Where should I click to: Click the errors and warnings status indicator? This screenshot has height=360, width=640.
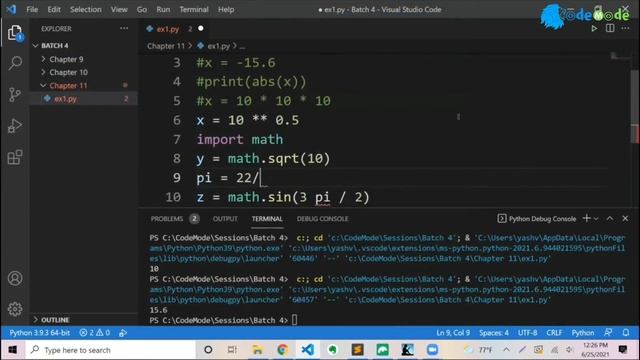click(x=95, y=333)
